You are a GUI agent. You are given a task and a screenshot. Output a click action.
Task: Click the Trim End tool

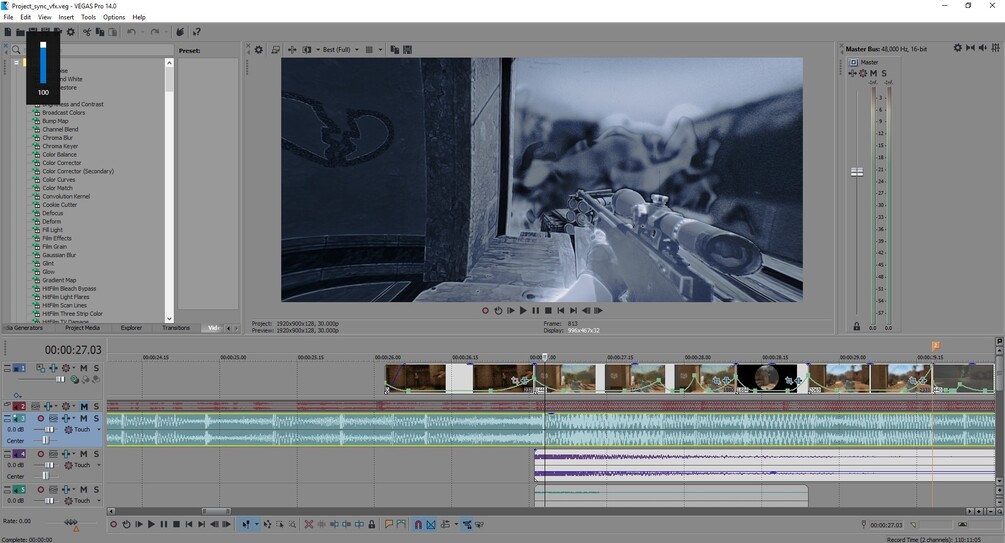347,524
